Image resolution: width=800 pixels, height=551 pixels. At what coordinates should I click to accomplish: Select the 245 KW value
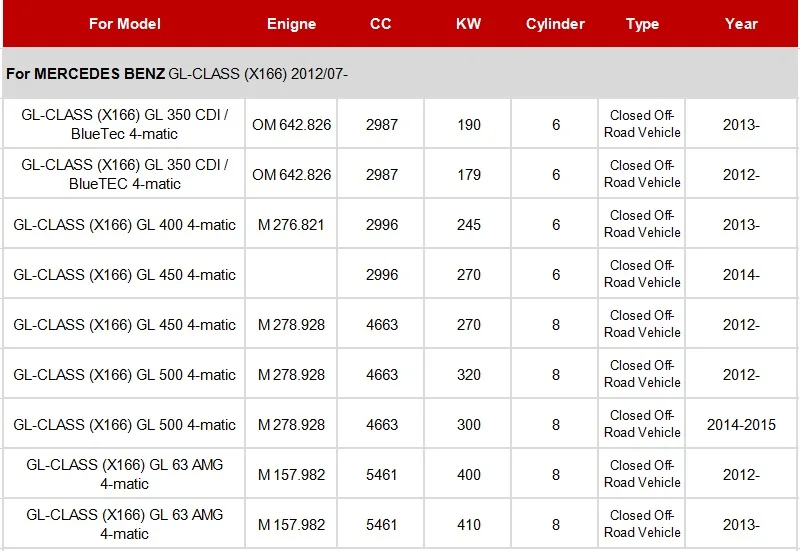[x=469, y=224]
